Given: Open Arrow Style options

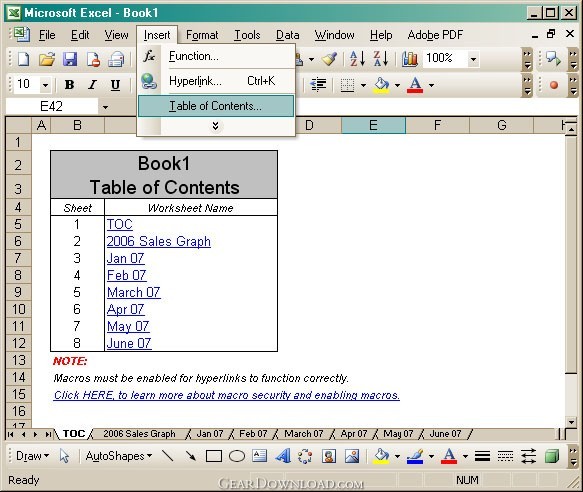Looking at the screenshot, I should [x=528, y=456].
